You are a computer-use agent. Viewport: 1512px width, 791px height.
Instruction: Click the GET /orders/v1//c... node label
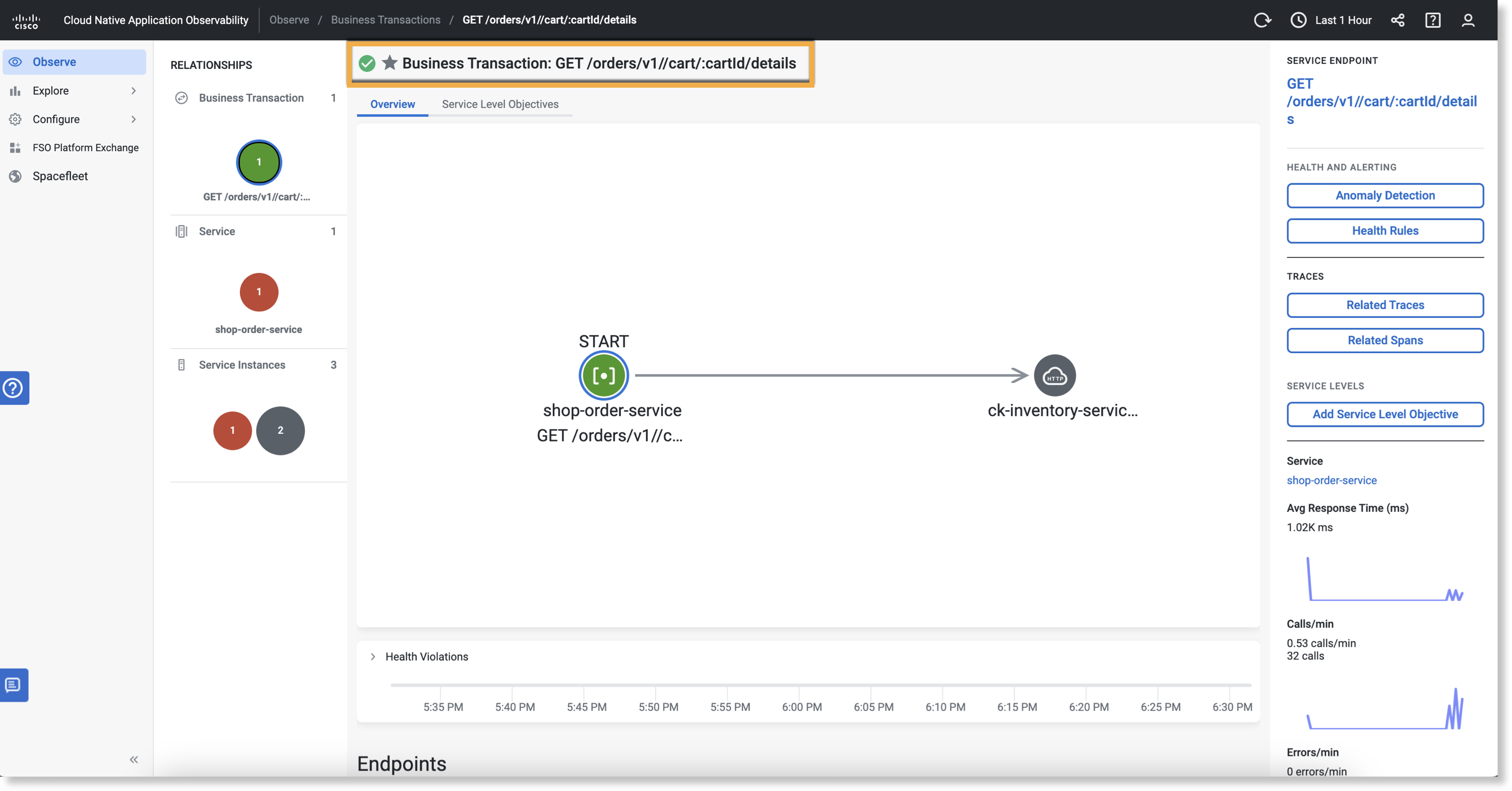[x=609, y=435]
